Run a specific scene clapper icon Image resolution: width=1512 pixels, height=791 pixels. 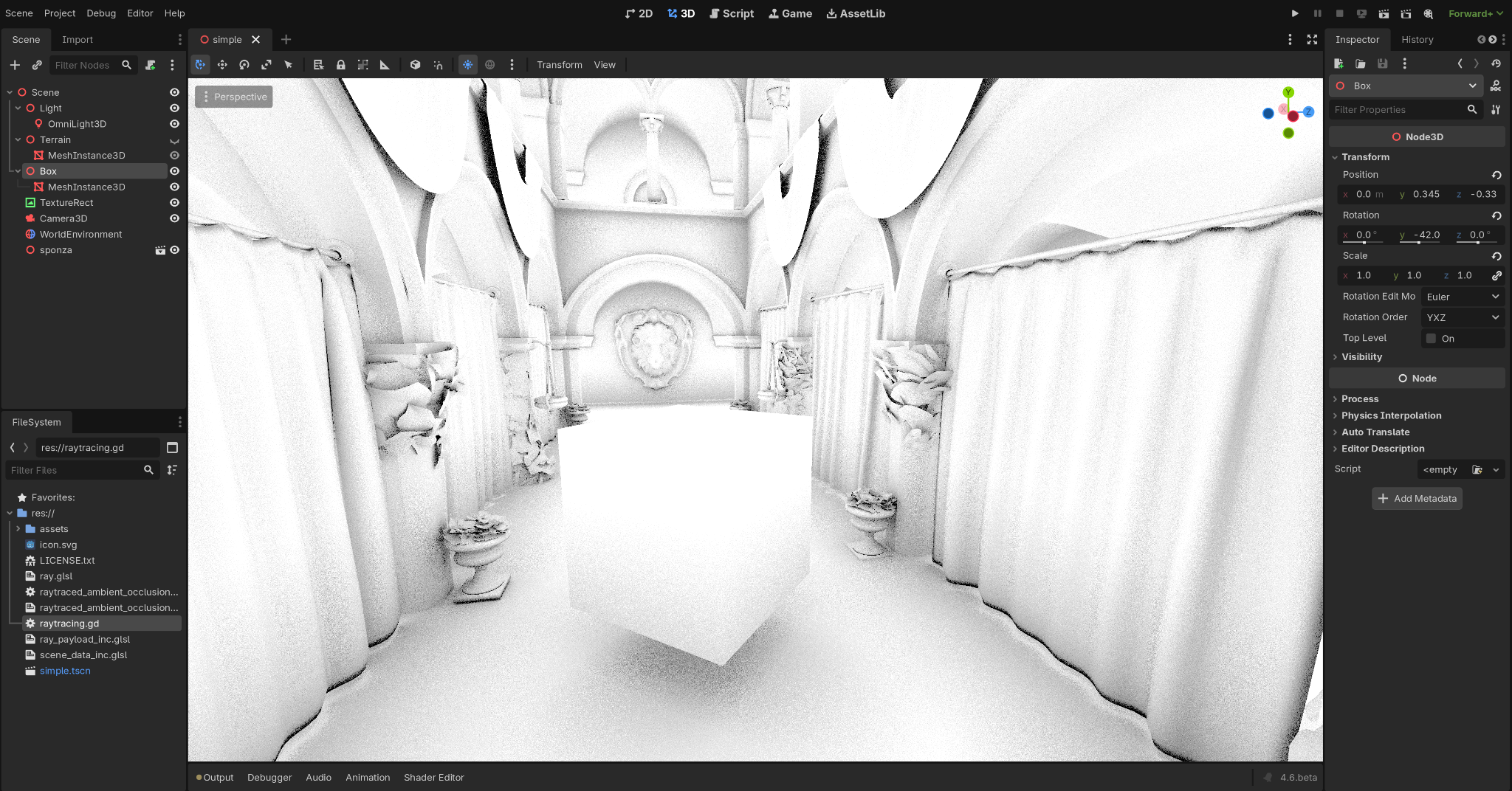point(1406,13)
